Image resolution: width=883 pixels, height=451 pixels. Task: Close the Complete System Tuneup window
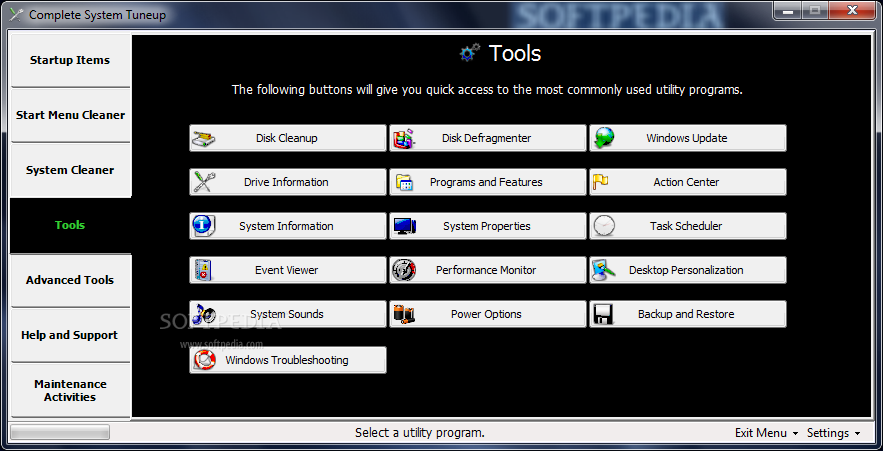[852, 10]
